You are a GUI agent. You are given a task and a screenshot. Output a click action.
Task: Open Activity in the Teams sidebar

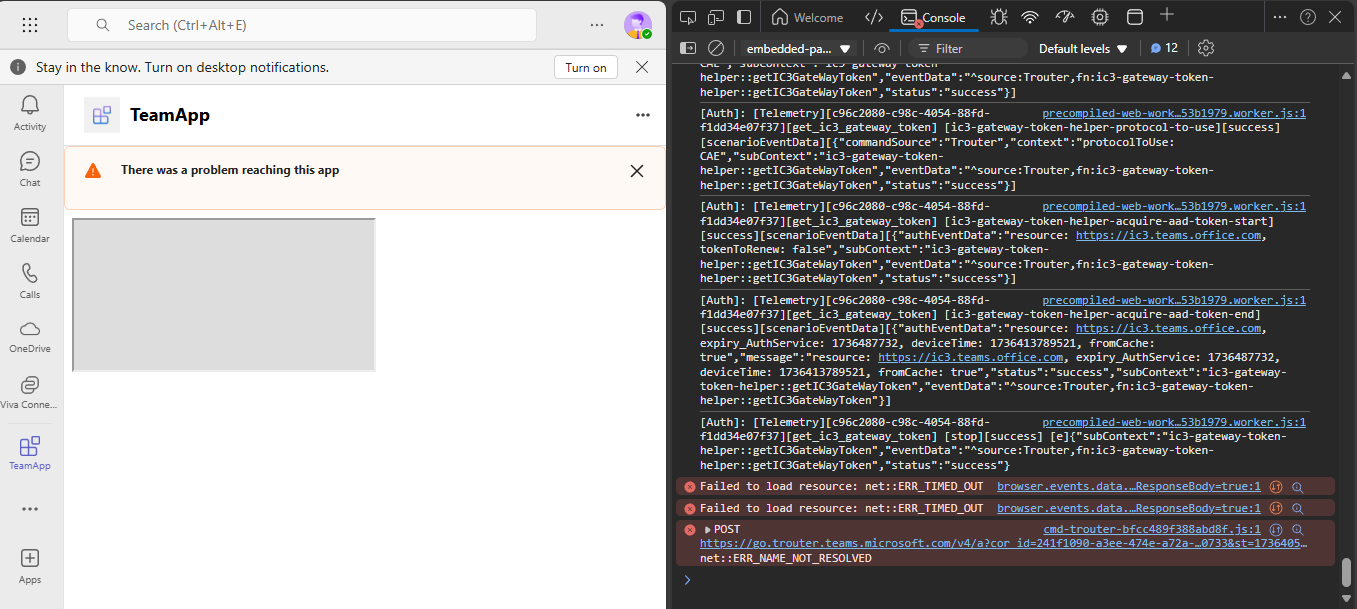coord(30,112)
